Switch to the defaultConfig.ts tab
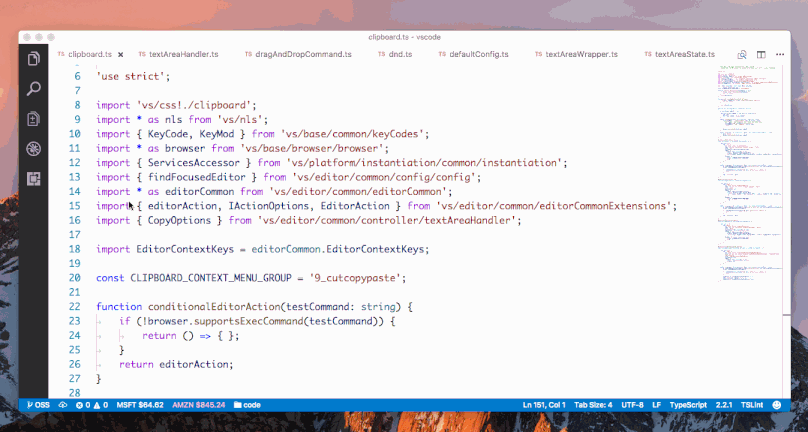Image resolution: width=808 pixels, height=432 pixels. [473, 54]
